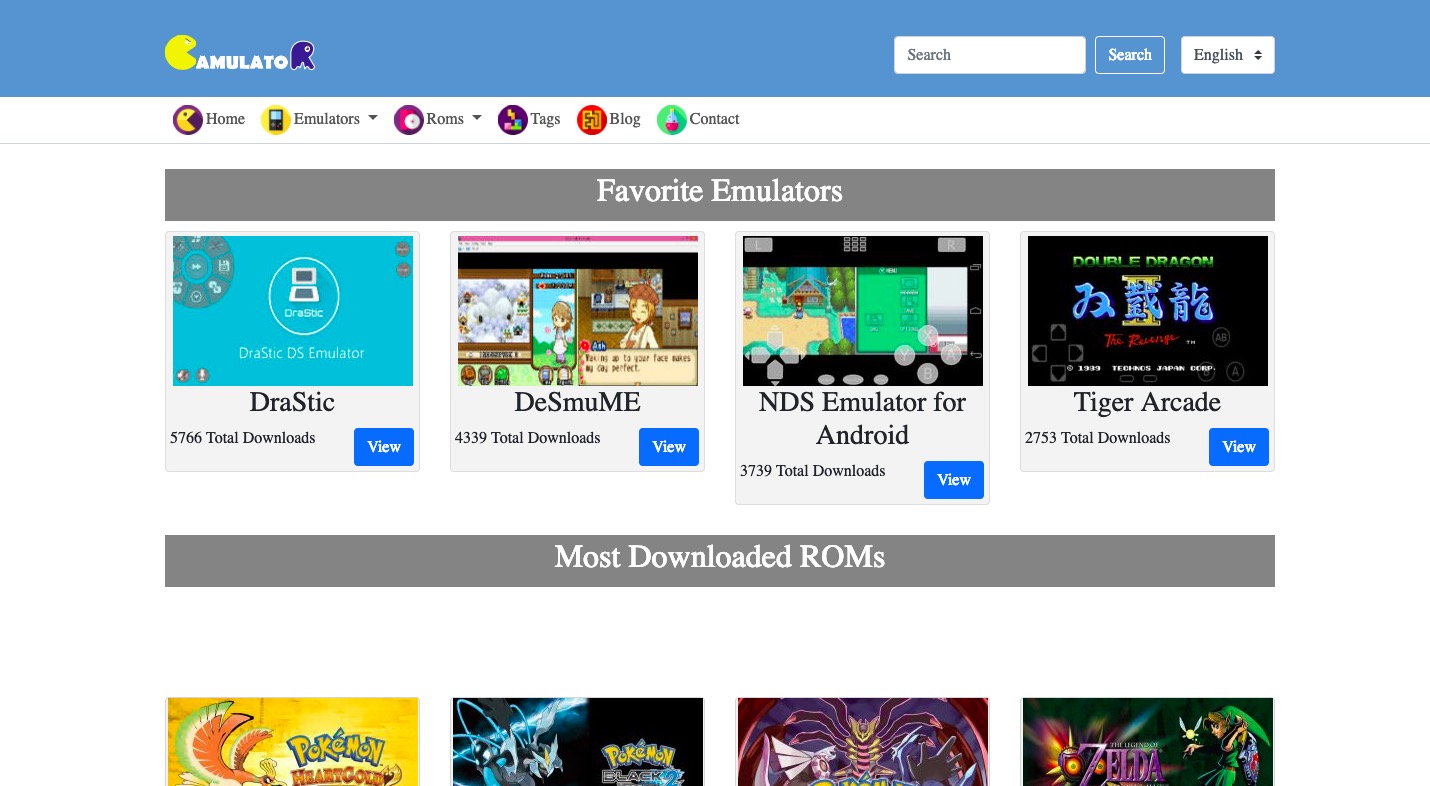
Task: Open the Tiger Arcade Double Dragon thumbnail
Action: click(x=1148, y=311)
